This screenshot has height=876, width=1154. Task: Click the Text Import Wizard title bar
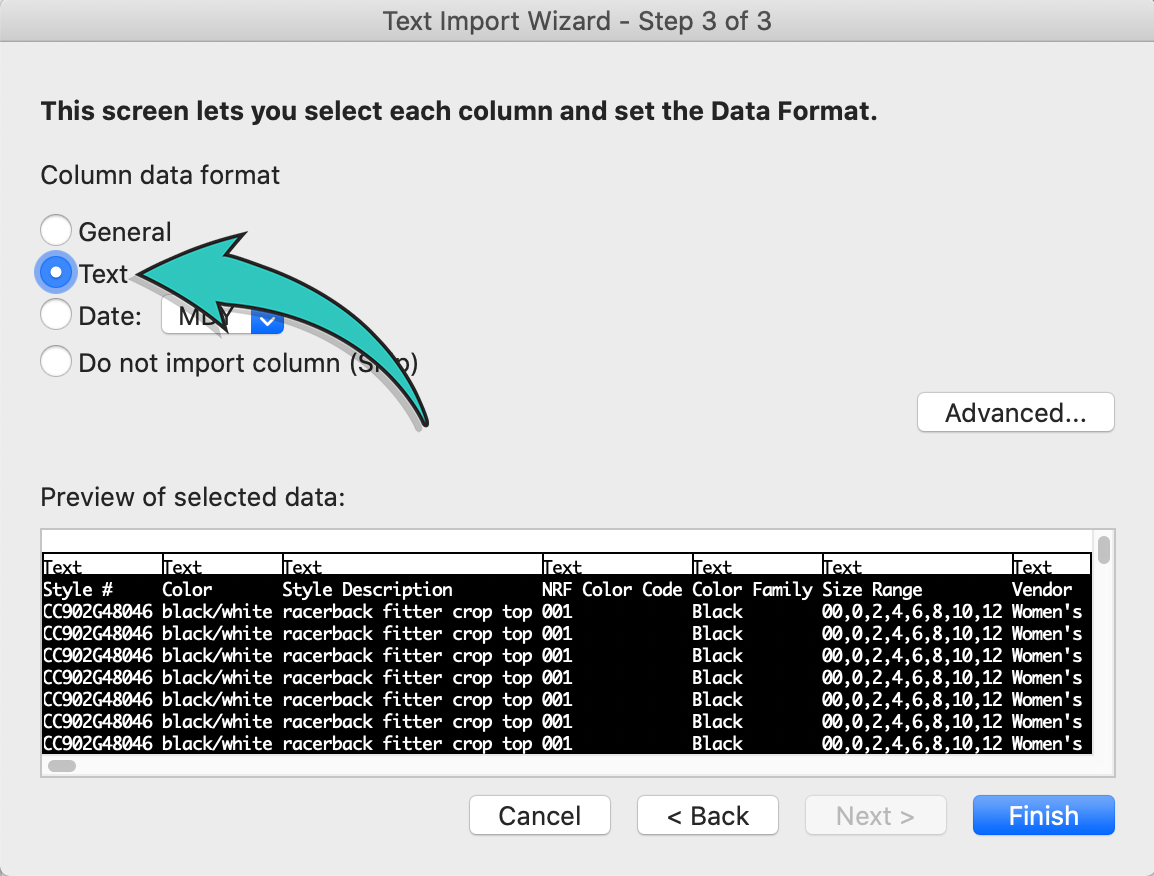pos(577,21)
